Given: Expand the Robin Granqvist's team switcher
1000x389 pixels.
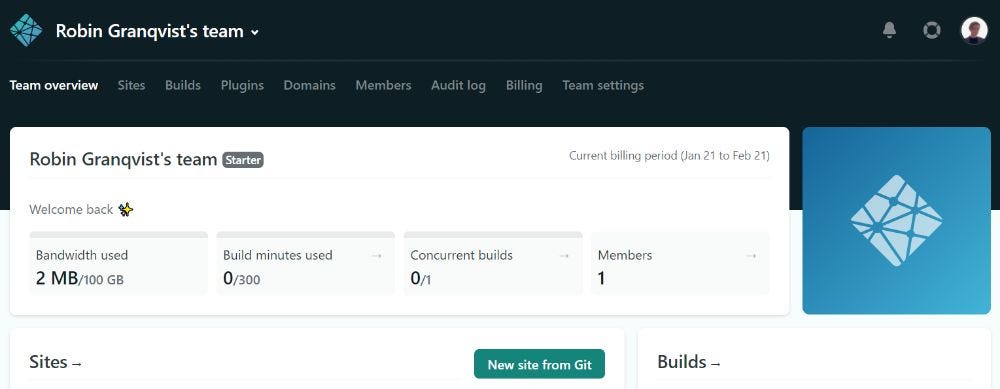Looking at the screenshot, I should (157, 31).
